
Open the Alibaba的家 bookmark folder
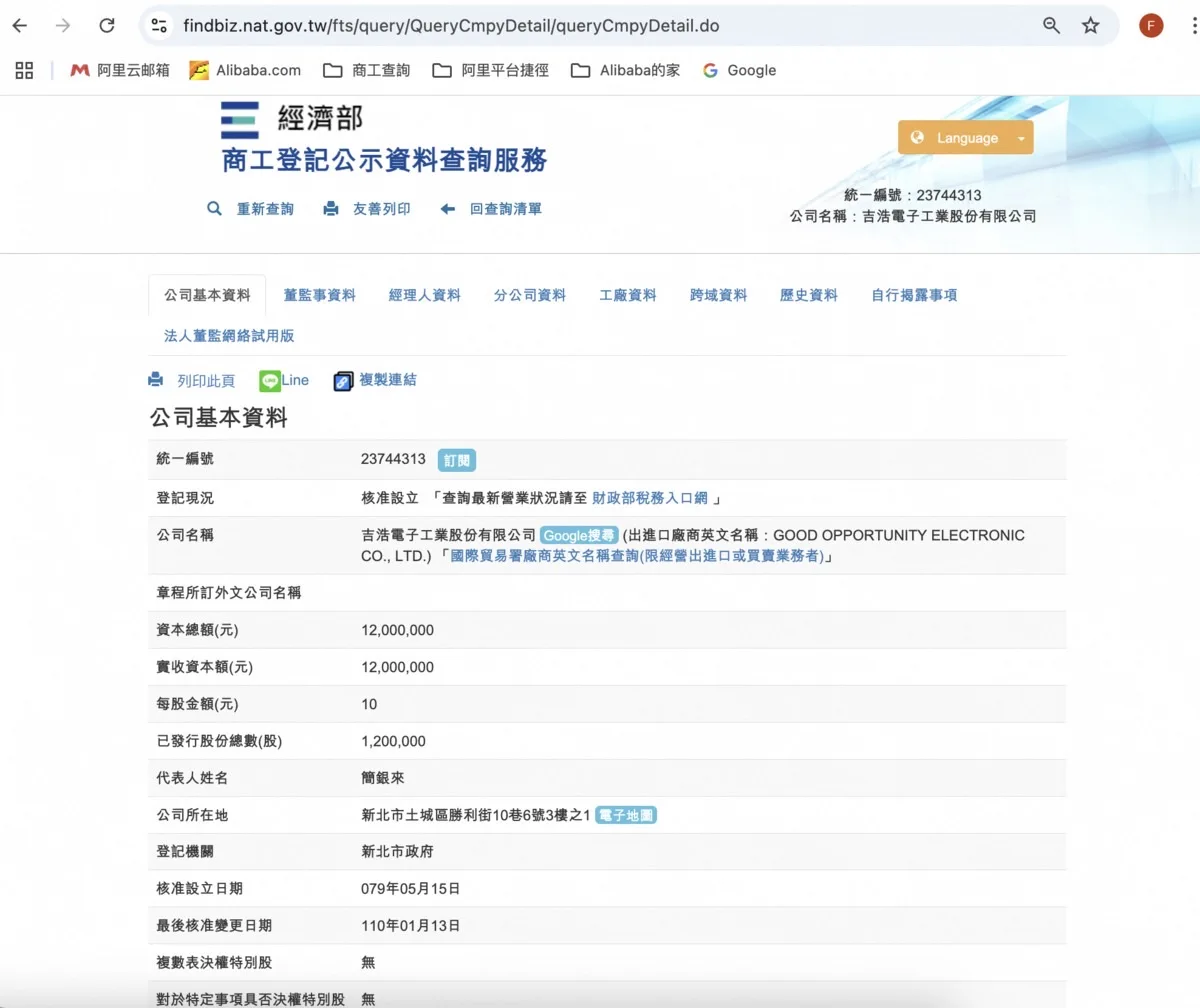coord(625,70)
